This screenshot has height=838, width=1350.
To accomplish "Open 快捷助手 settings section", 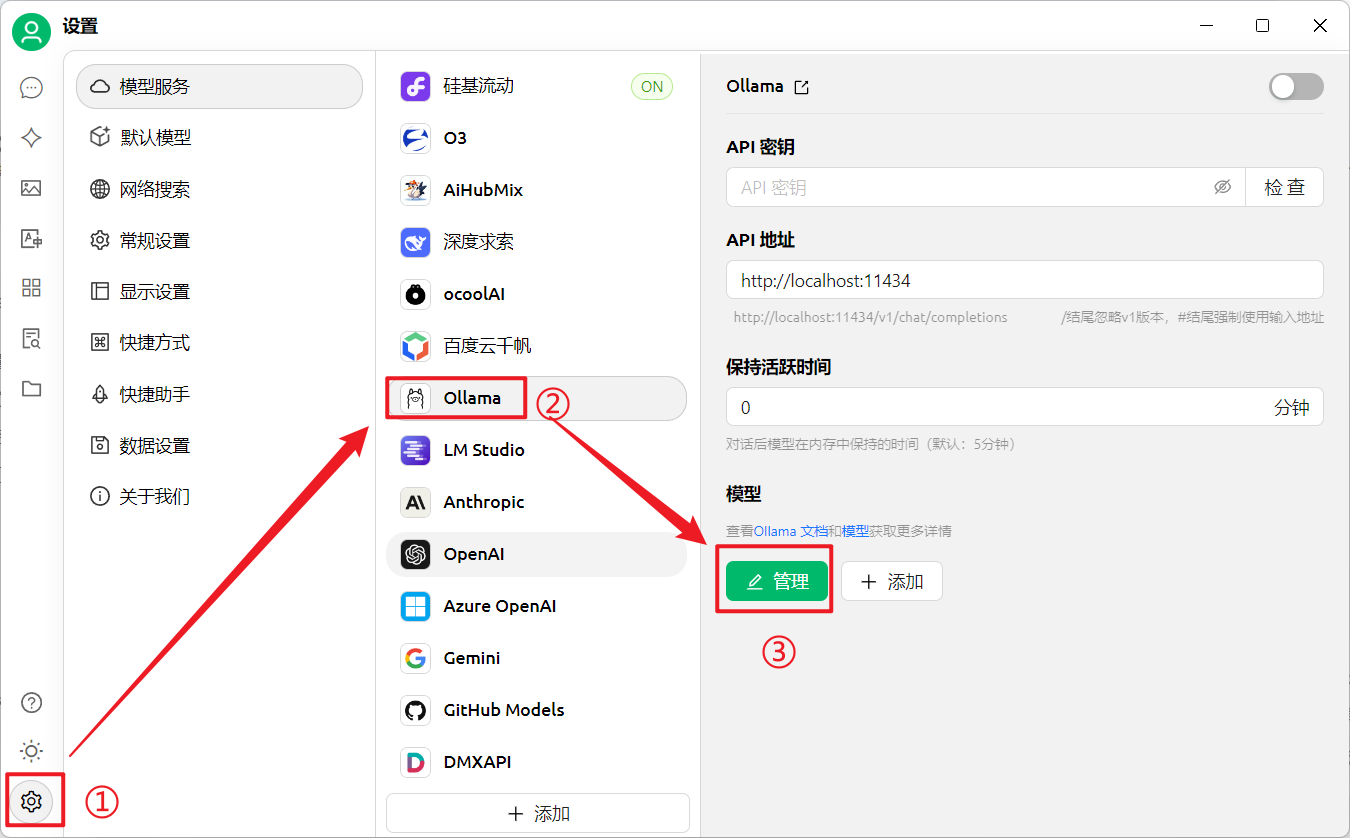I will point(219,394).
